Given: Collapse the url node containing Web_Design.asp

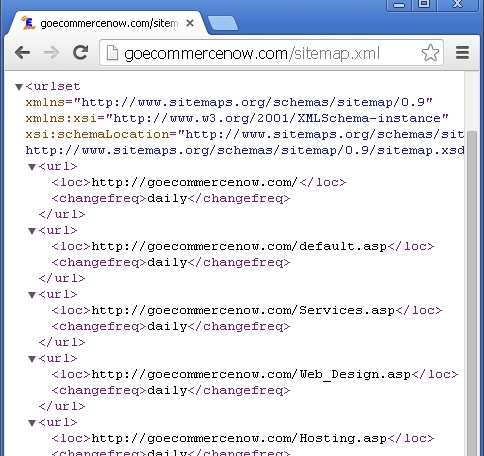Looking at the screenshot, I should pos(32,359).
